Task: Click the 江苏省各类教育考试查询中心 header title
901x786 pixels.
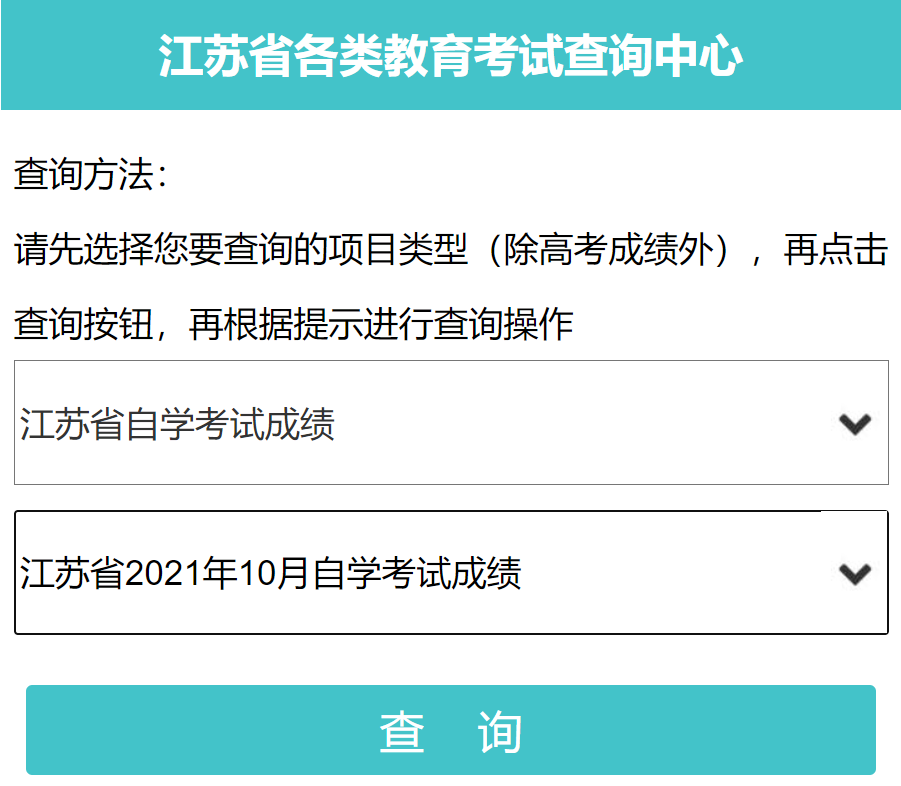Action: pyautogui.click(x=451, y=56)
